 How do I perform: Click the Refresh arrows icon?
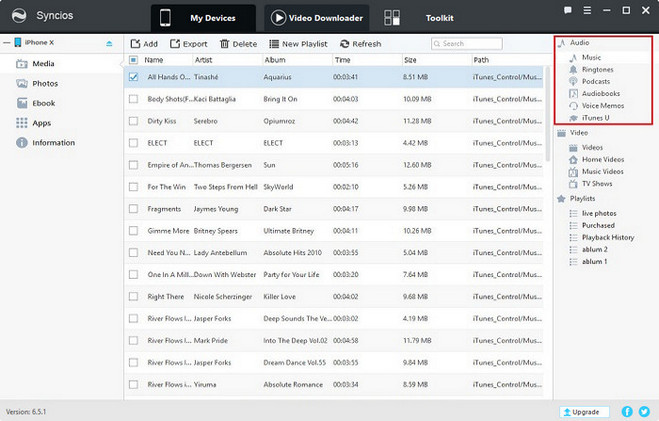(x=344, y=44)
